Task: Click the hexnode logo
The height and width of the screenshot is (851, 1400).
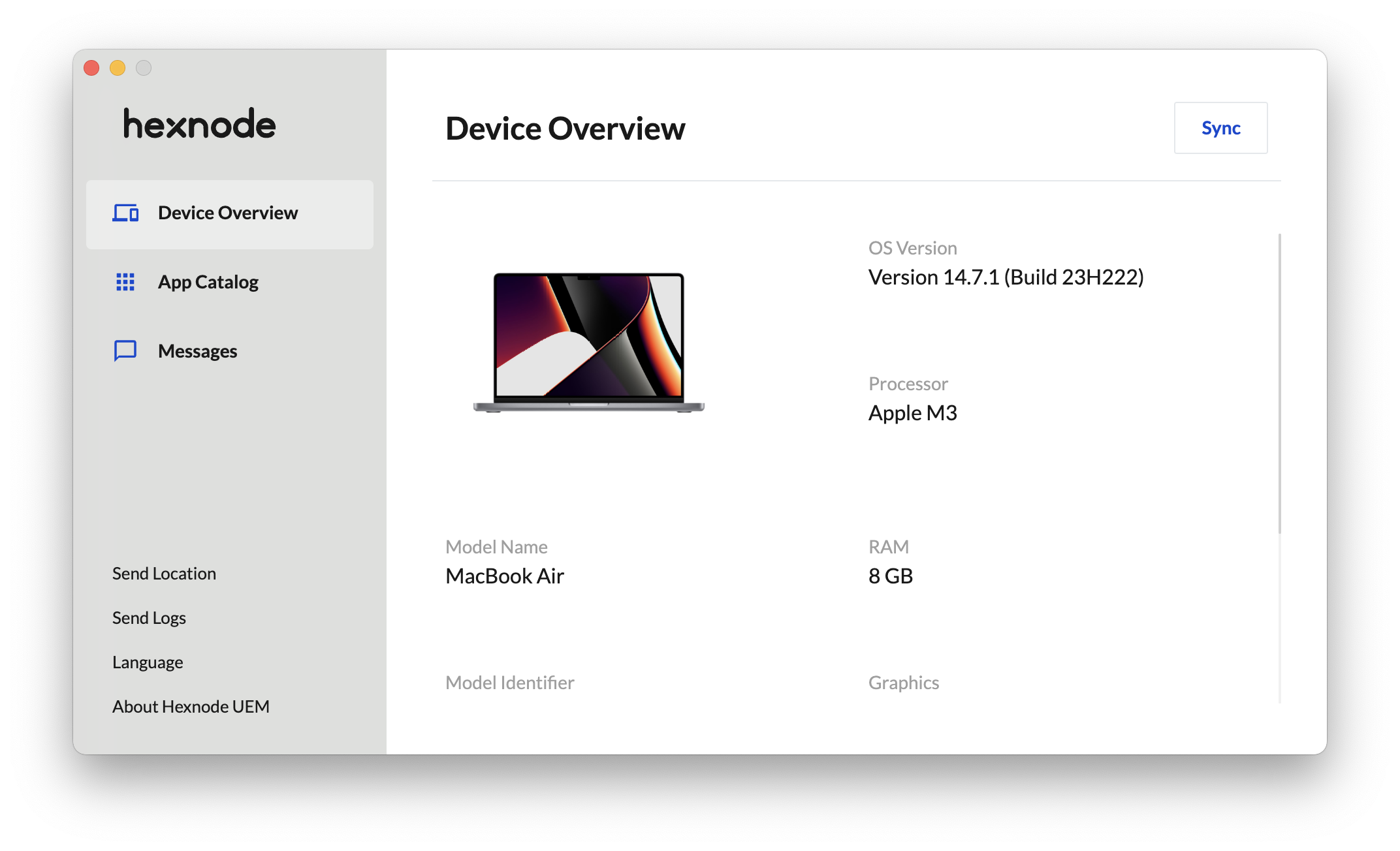Action: (x=199, y=124)
